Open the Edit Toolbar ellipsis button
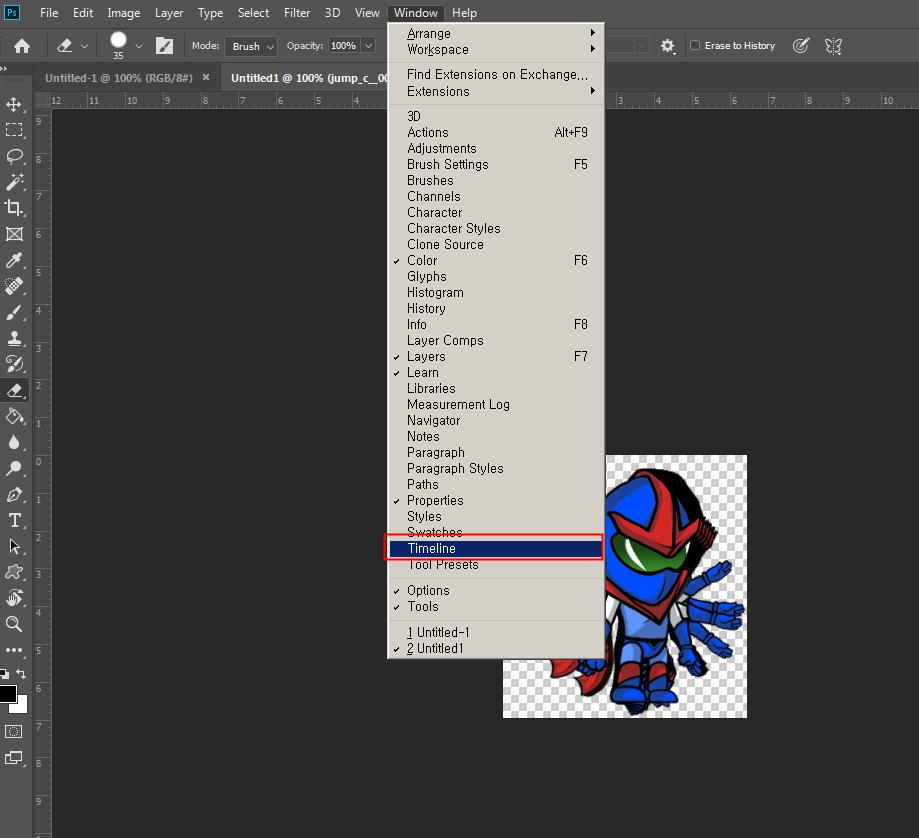Screen dimensions: 919x838 [x=14, y=650]
